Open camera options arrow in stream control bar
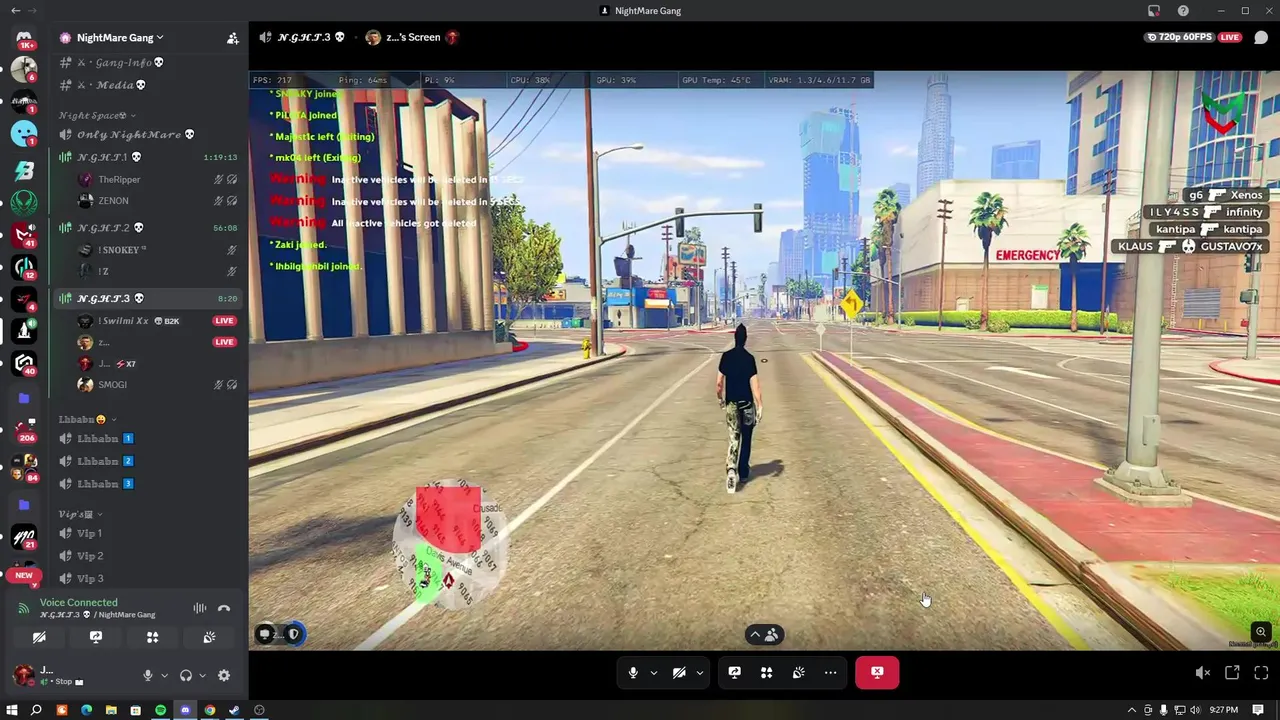The width and height of the screenshot is (1280, 720). (x=700, y=673)
